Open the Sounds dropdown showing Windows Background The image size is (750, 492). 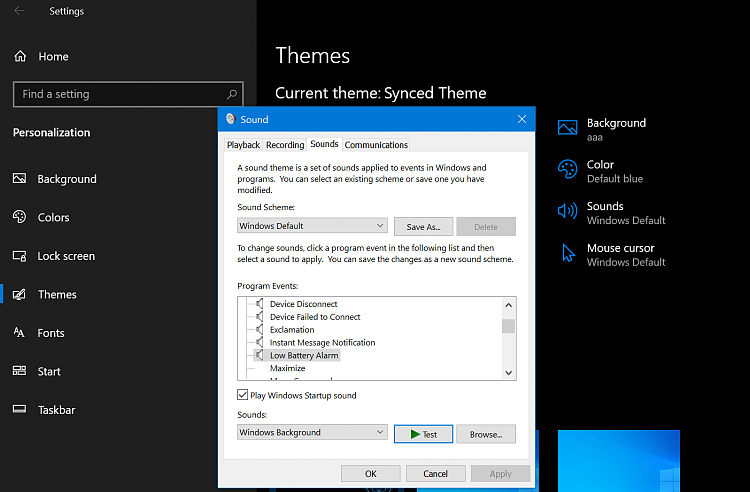click(x=312, y=432)
